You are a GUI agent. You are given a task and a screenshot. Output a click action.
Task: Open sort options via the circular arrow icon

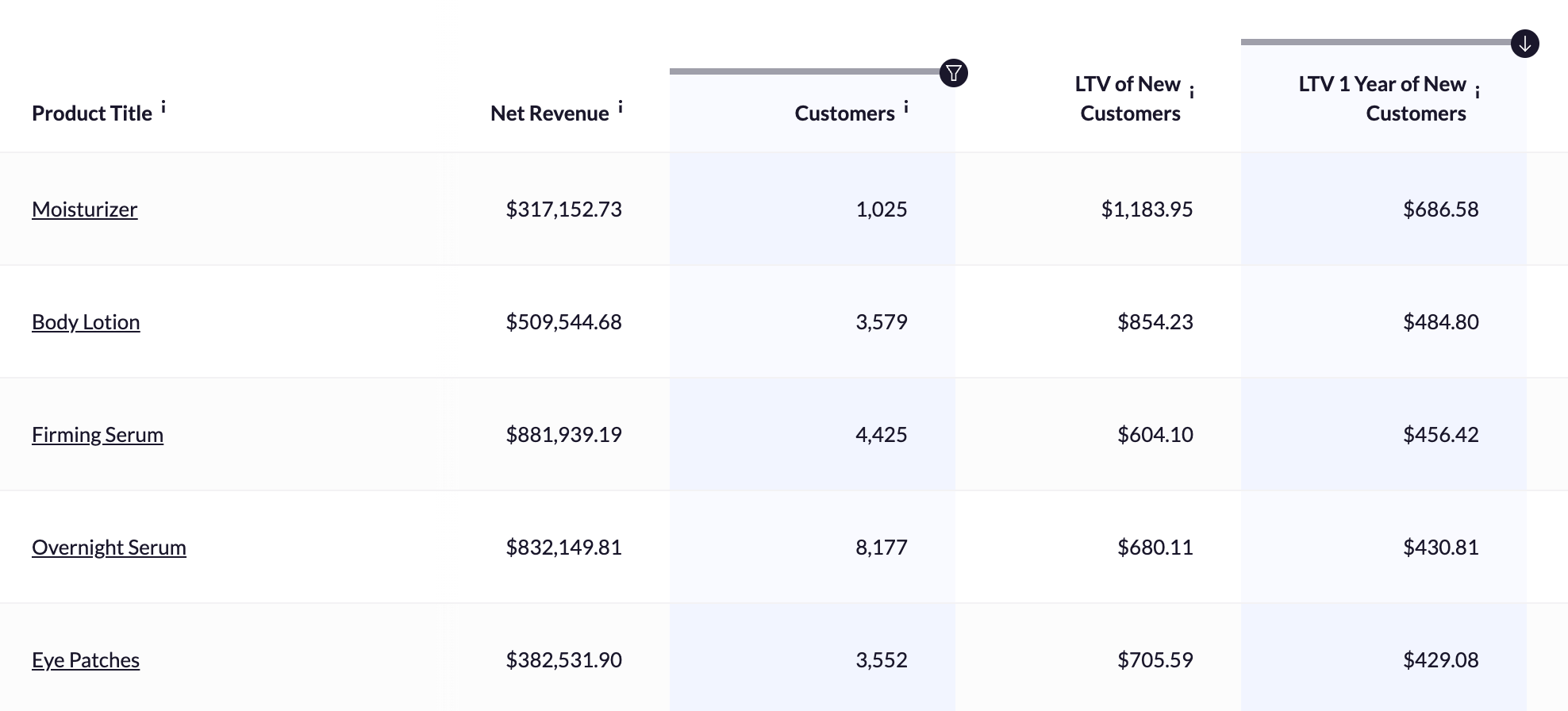tap(1524, 44)
